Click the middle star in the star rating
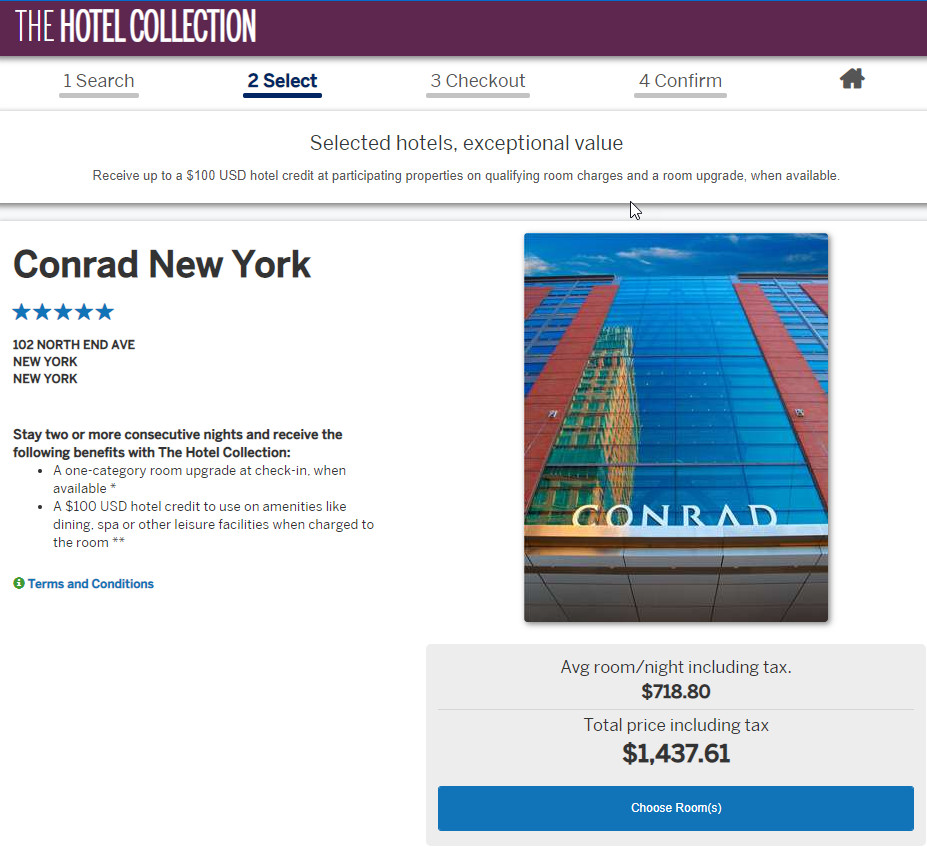The image size is (927, 847). point(62,311)
